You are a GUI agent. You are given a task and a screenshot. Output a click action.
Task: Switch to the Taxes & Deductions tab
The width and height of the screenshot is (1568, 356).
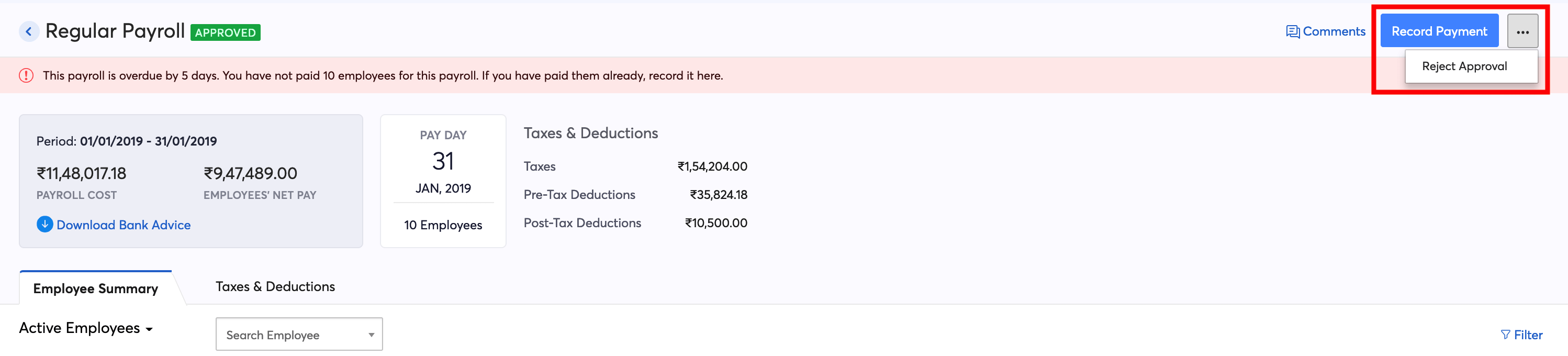[275, 286]
